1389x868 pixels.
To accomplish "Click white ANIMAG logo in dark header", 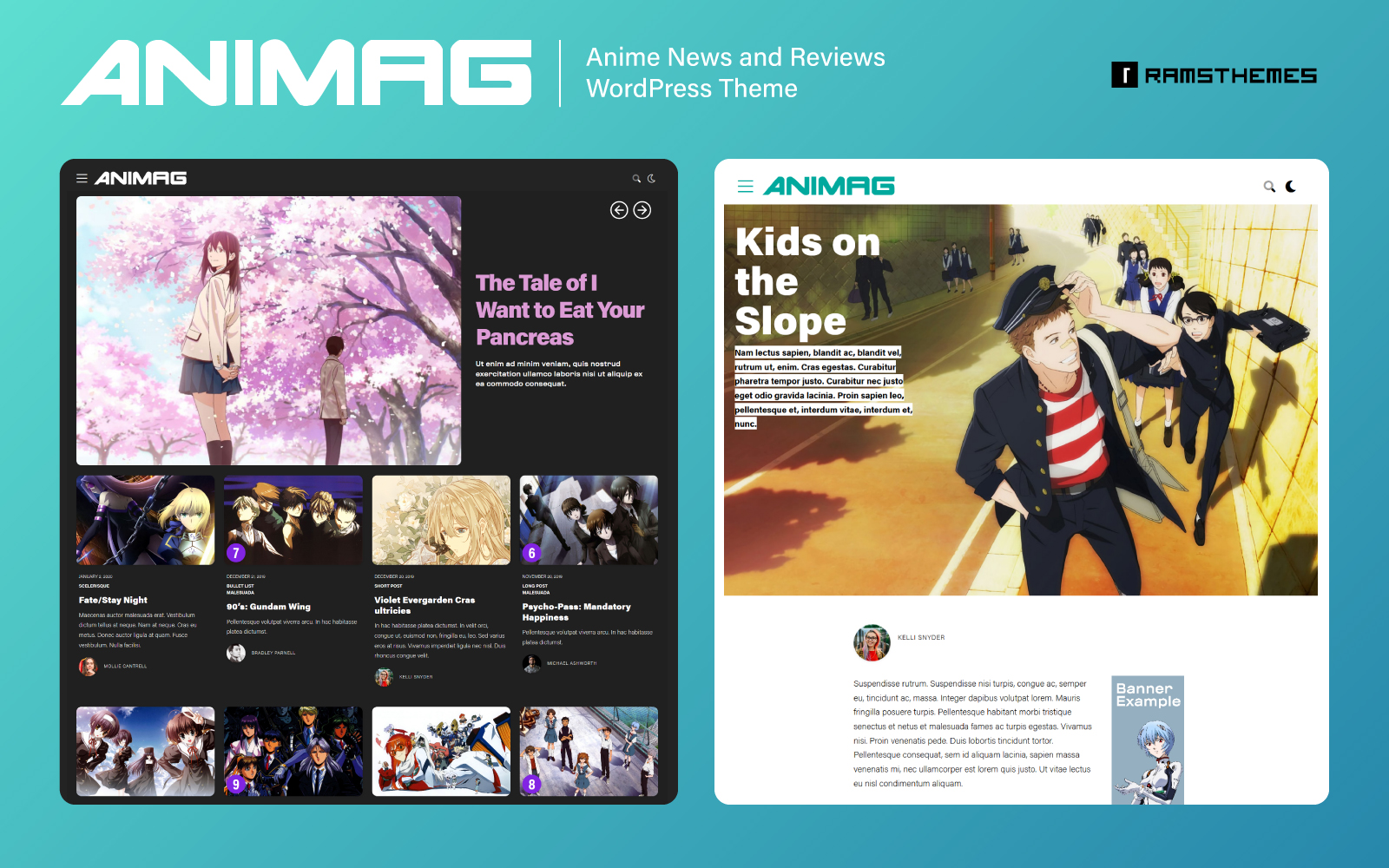I will (141, 179).
